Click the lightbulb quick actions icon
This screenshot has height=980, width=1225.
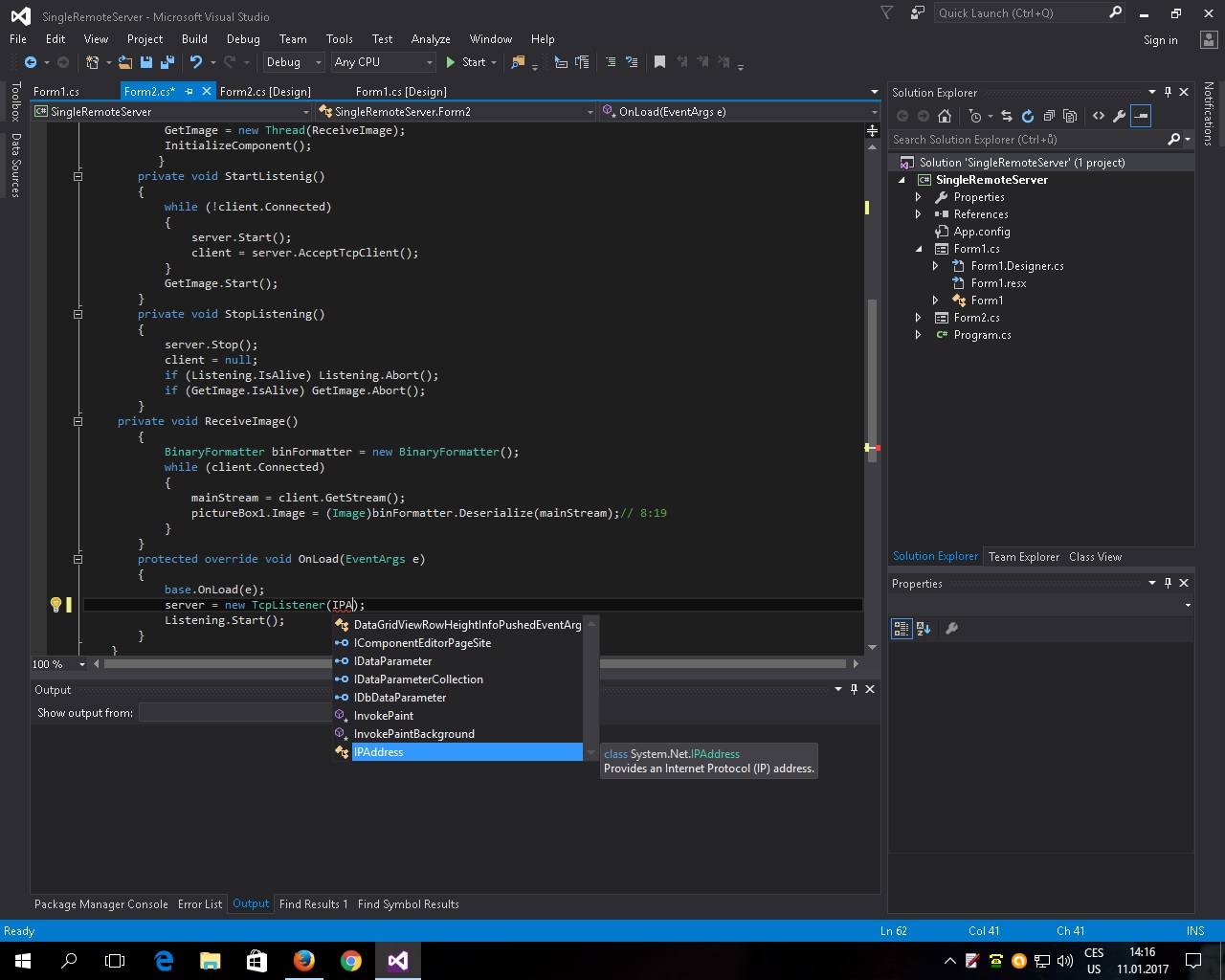click(x=56, y=605)
